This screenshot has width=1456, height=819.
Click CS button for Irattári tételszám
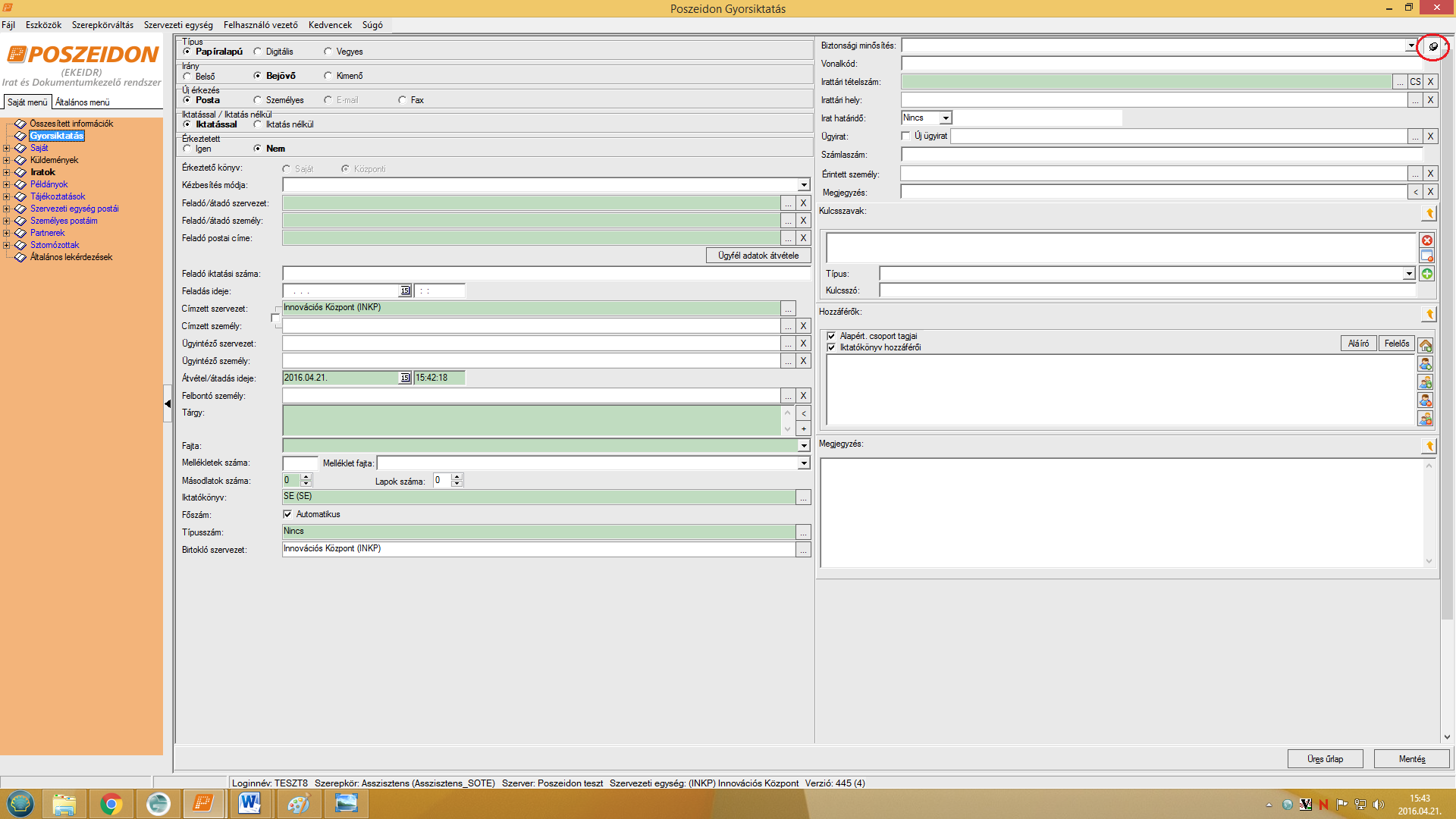1415,82
